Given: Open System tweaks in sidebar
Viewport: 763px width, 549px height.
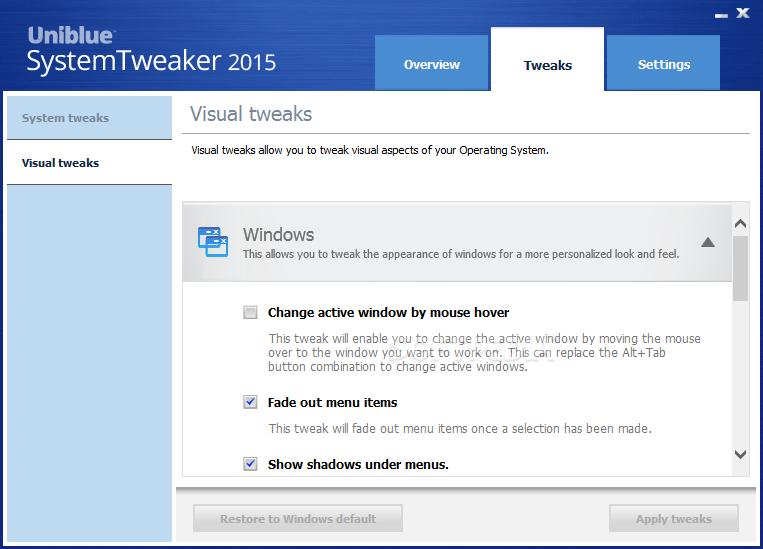Looking at the screenshot, I should (x=90, y=118).
